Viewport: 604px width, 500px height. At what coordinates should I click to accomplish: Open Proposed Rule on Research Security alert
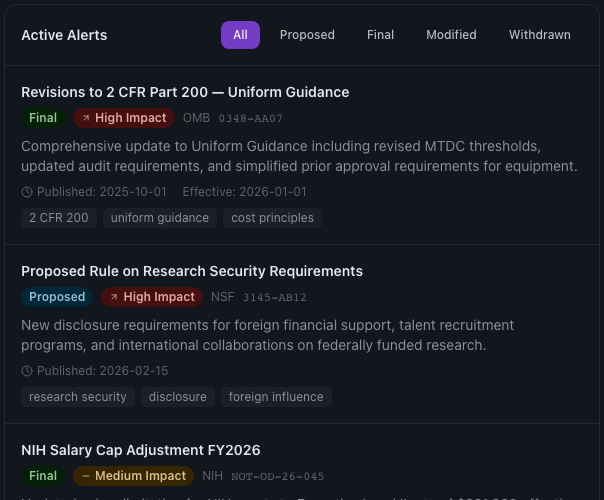coord(192,271)
